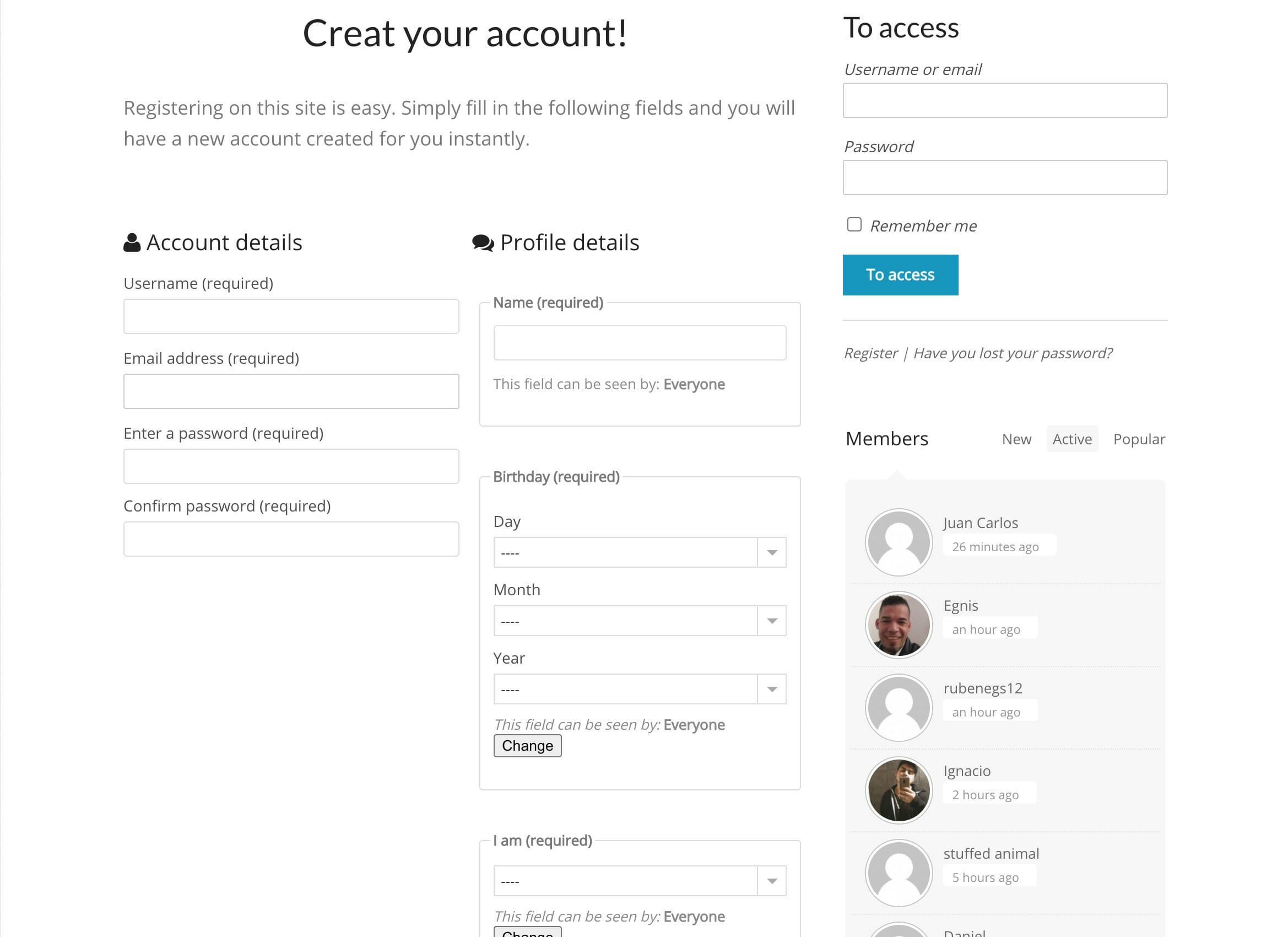Click rubenegs12's placeholder avatar
The width and height of the screenshot is (1288, 937).
(x=899, y=708)
